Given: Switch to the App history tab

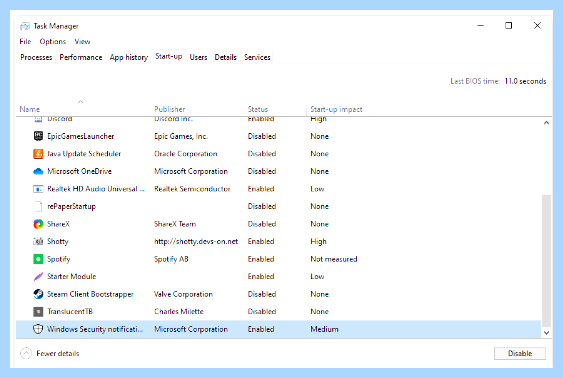Looking at the screenshot, I should click(x=129, y=57).
